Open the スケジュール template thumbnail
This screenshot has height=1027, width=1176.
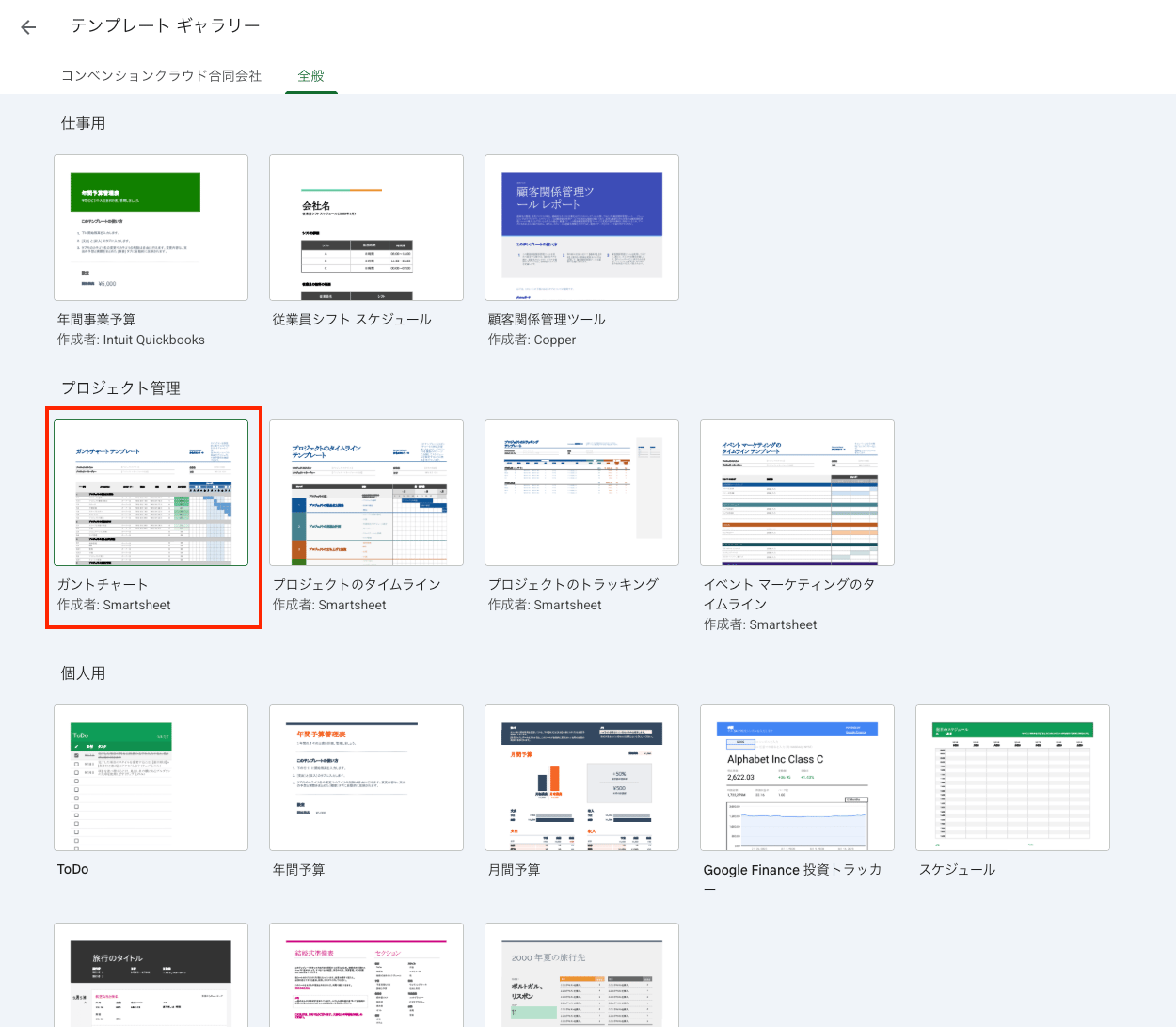pos(1012,778)
